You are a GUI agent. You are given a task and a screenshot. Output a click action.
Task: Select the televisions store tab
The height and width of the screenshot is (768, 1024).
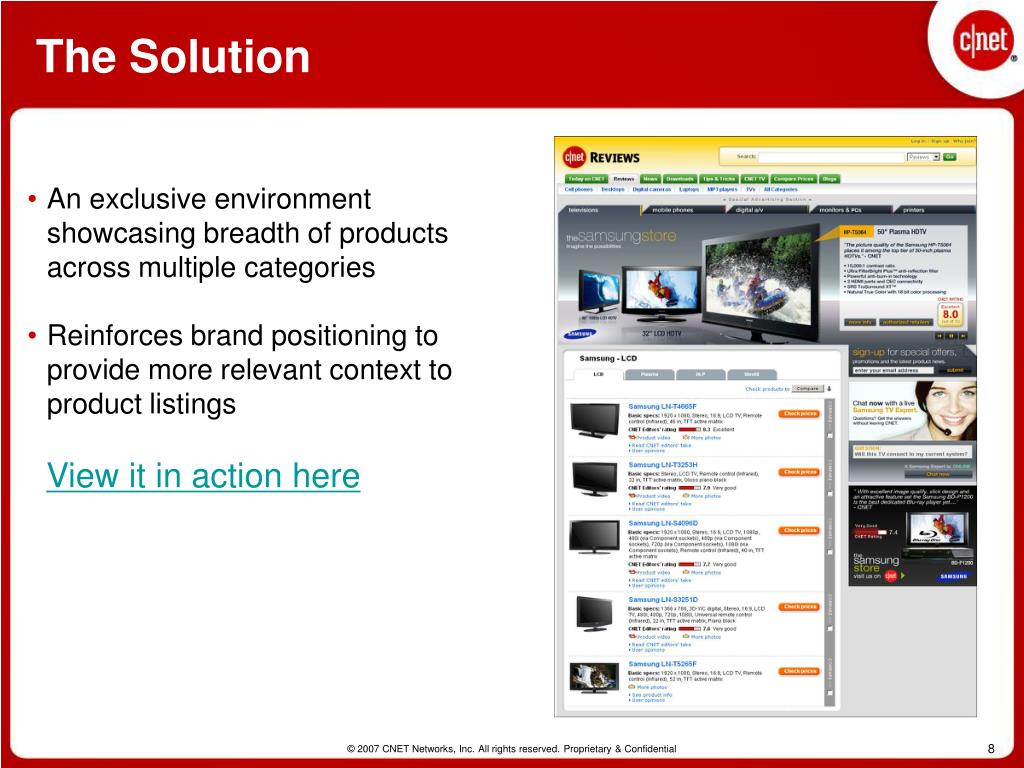[601, 210]
